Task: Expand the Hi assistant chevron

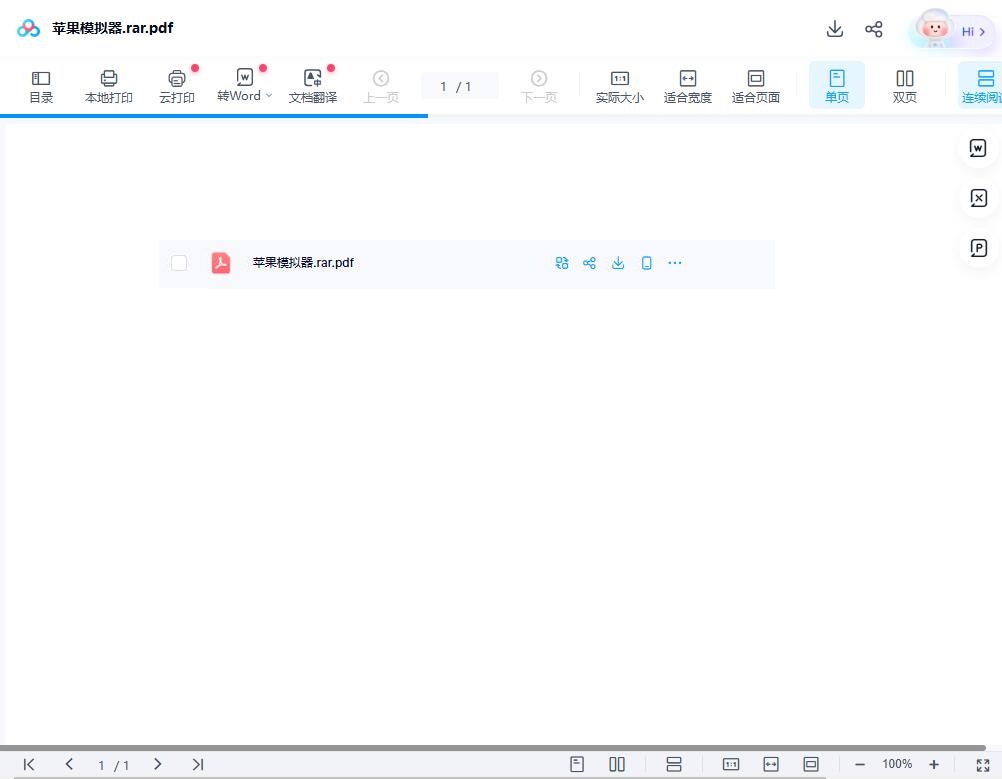Action: (982, 32)
